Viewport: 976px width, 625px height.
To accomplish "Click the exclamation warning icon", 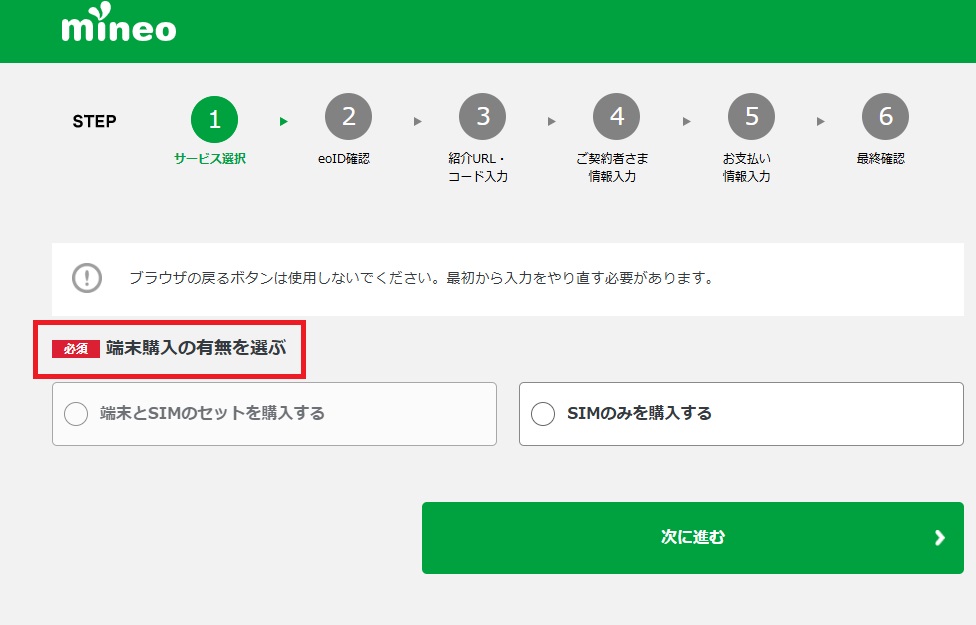I will [x=87, y=278].
